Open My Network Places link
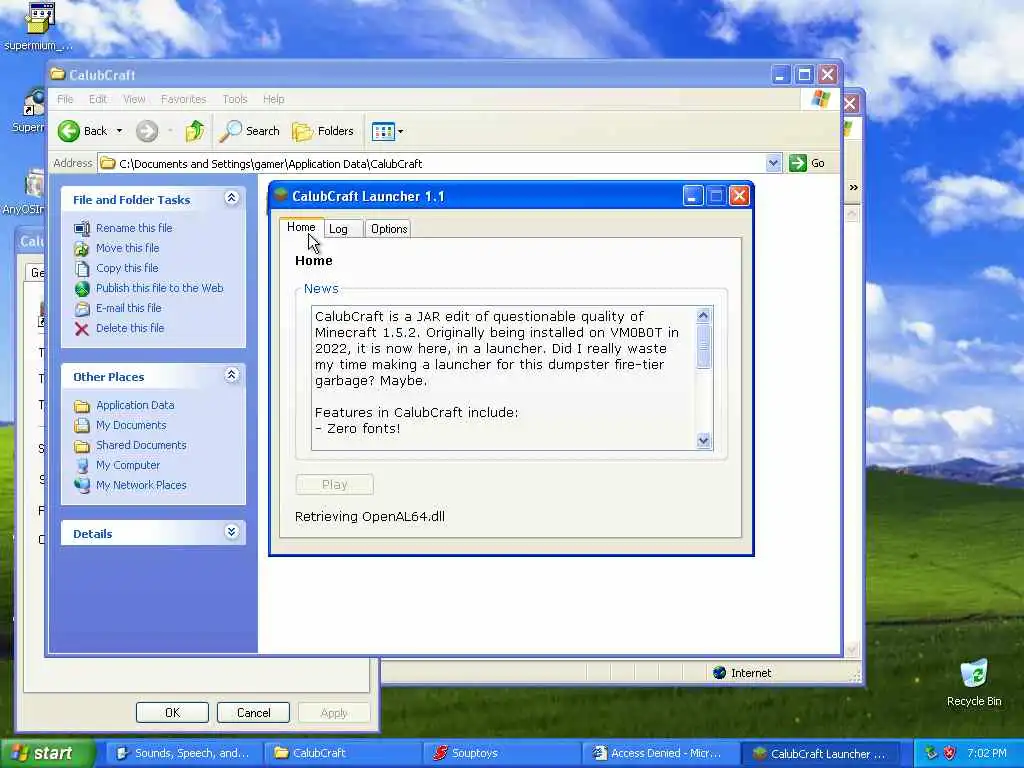The width and height of the screenshot is (1024, 768). click(x=141, y=485)
